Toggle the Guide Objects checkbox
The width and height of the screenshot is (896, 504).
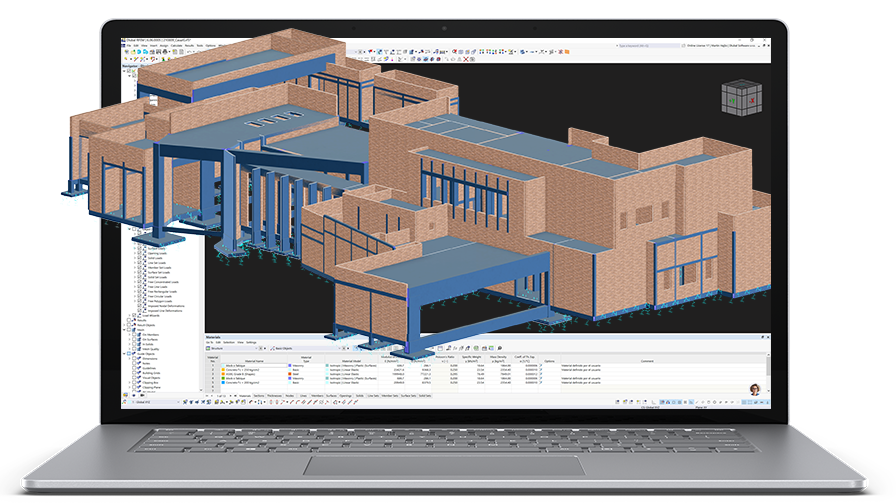point(129,354)
